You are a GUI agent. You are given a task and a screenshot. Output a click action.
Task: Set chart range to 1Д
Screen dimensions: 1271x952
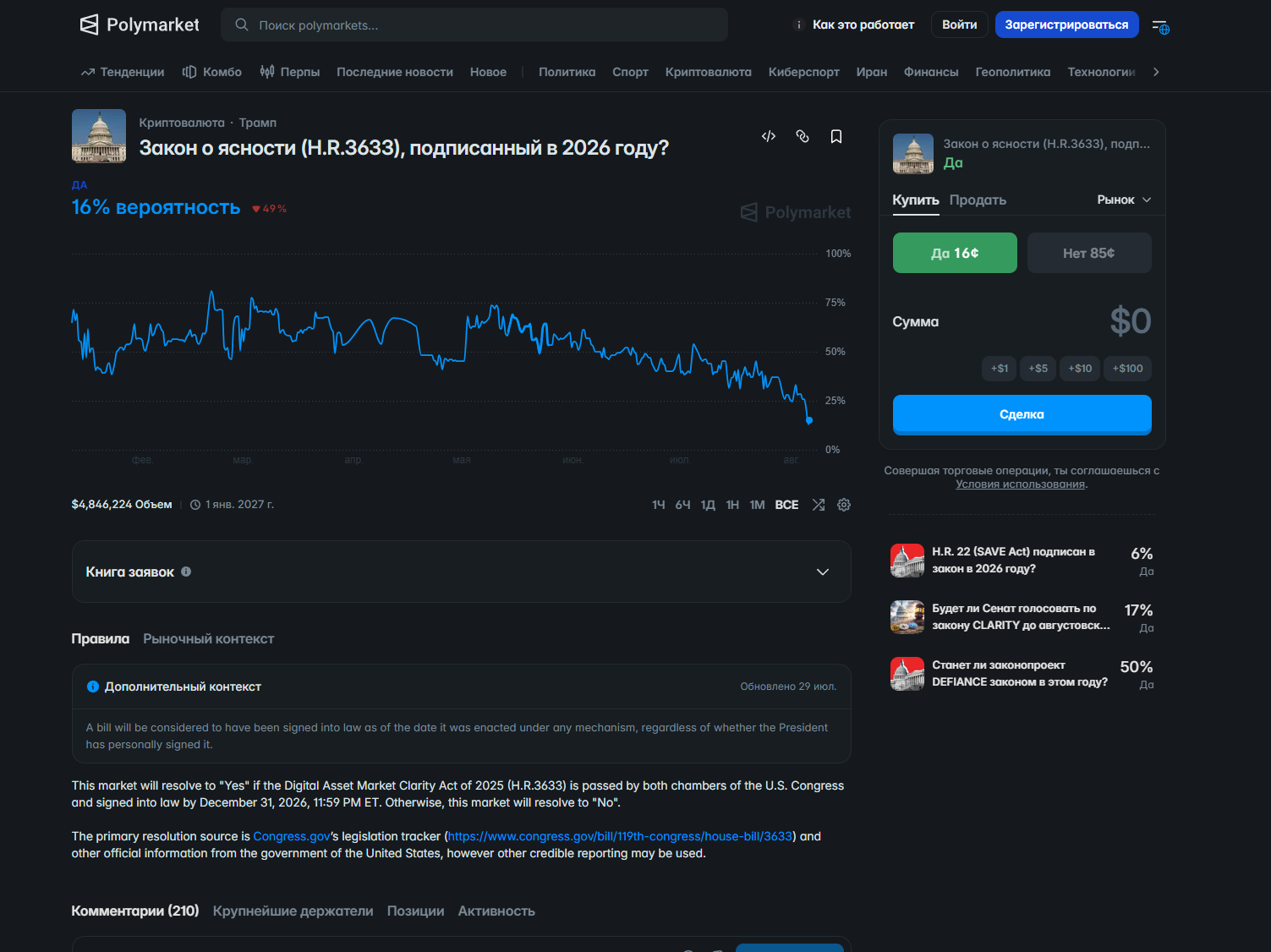[709, 505]
